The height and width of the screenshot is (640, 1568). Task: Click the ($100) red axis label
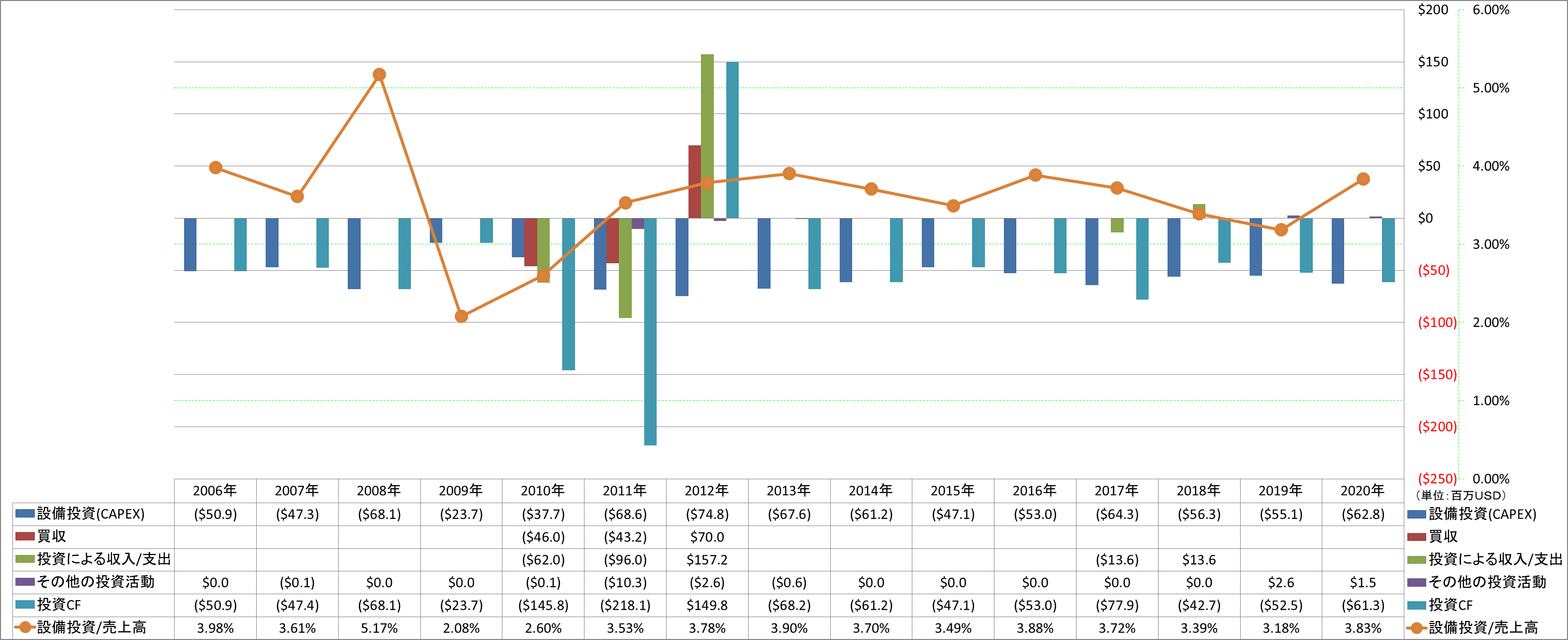point(1437,322)
